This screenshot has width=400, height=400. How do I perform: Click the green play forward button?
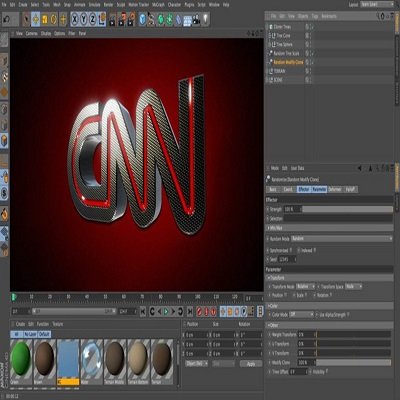click(166, 312)
